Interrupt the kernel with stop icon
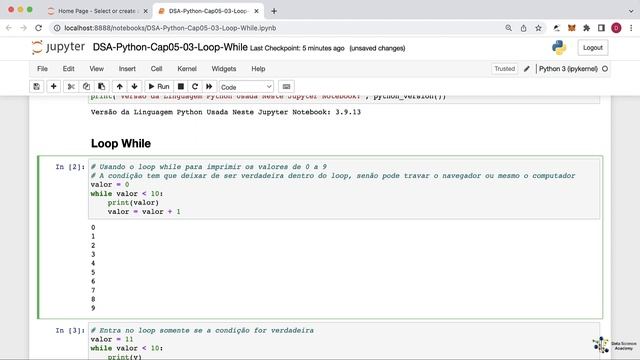640x360 pixels. [181, 87]
